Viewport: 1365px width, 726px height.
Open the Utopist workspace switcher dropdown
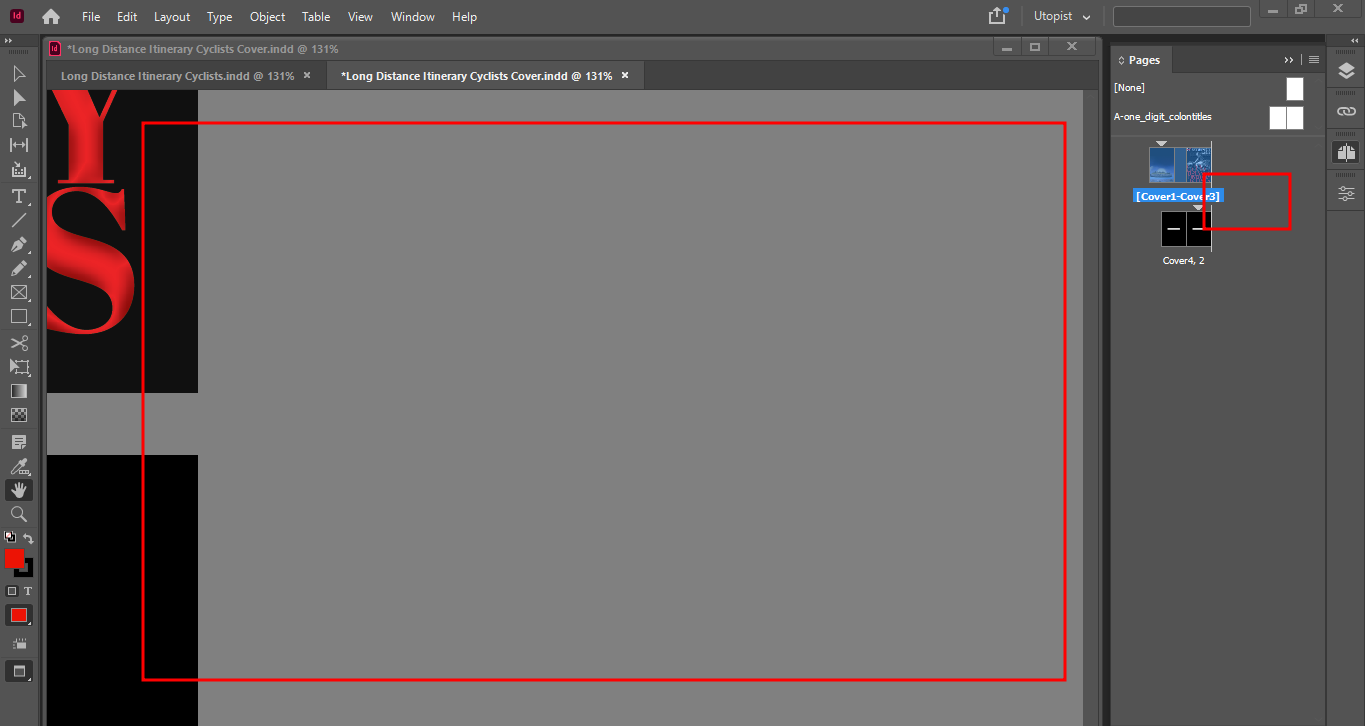pos(1060,16)
